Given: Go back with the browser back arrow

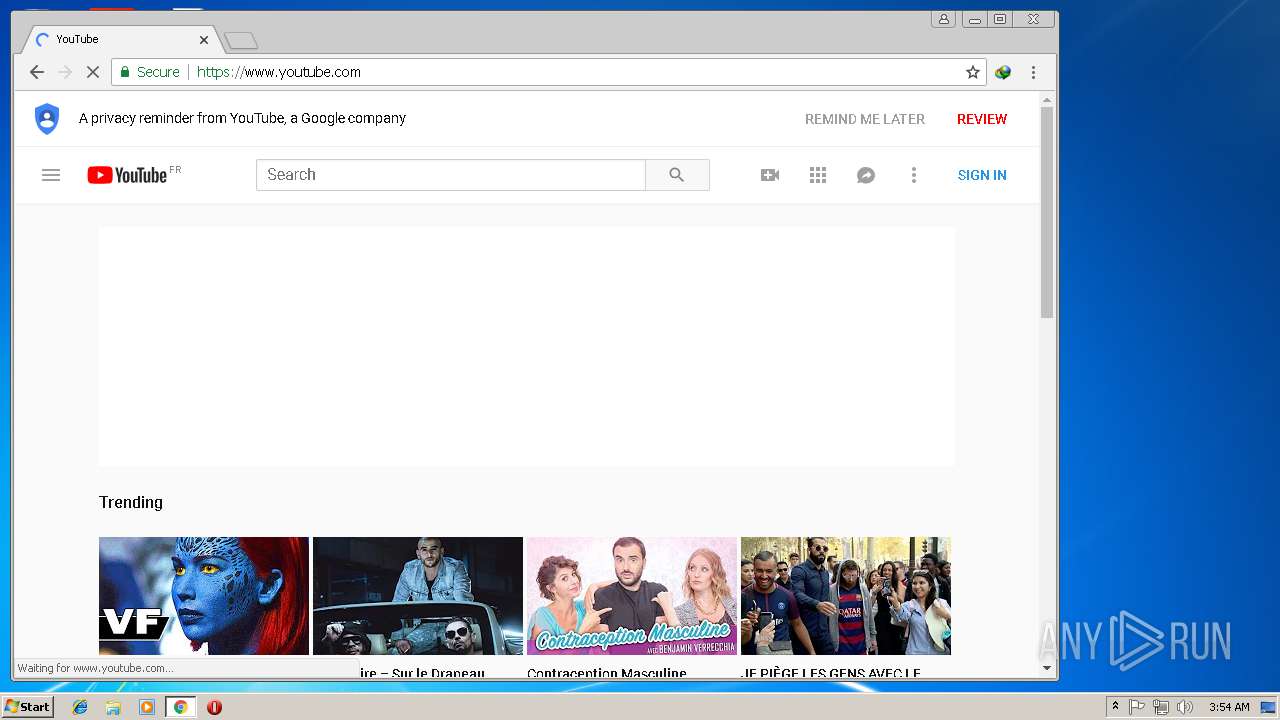Looking at the screenshot, I should click(x=37, y=72).
